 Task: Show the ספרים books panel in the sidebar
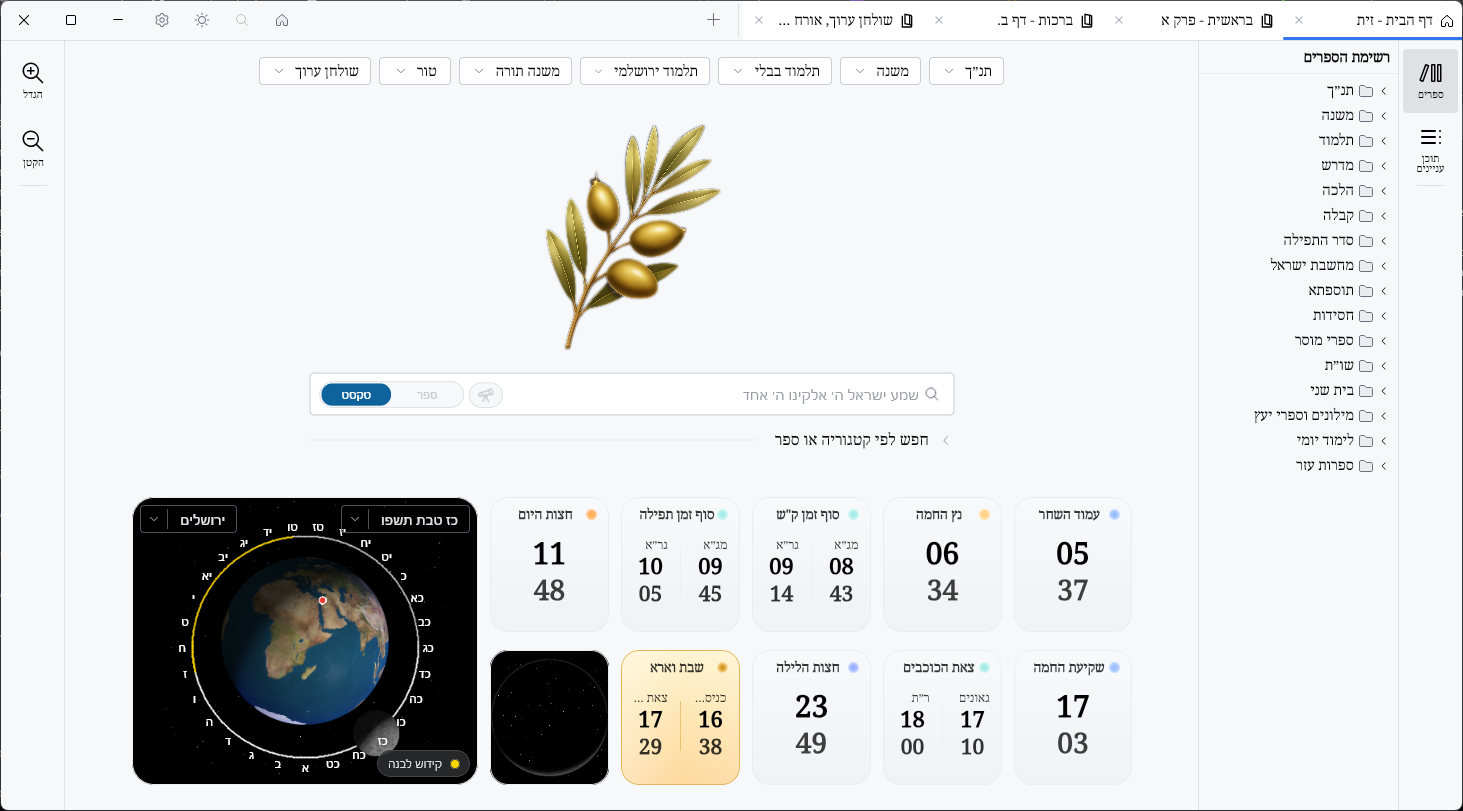point(1431,80)
